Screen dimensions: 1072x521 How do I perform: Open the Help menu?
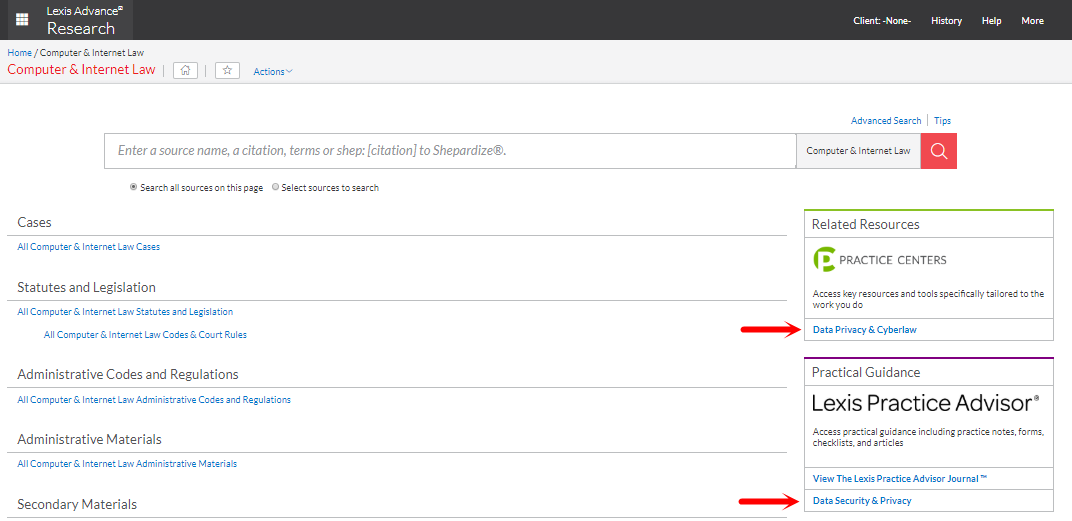[991, 21]
